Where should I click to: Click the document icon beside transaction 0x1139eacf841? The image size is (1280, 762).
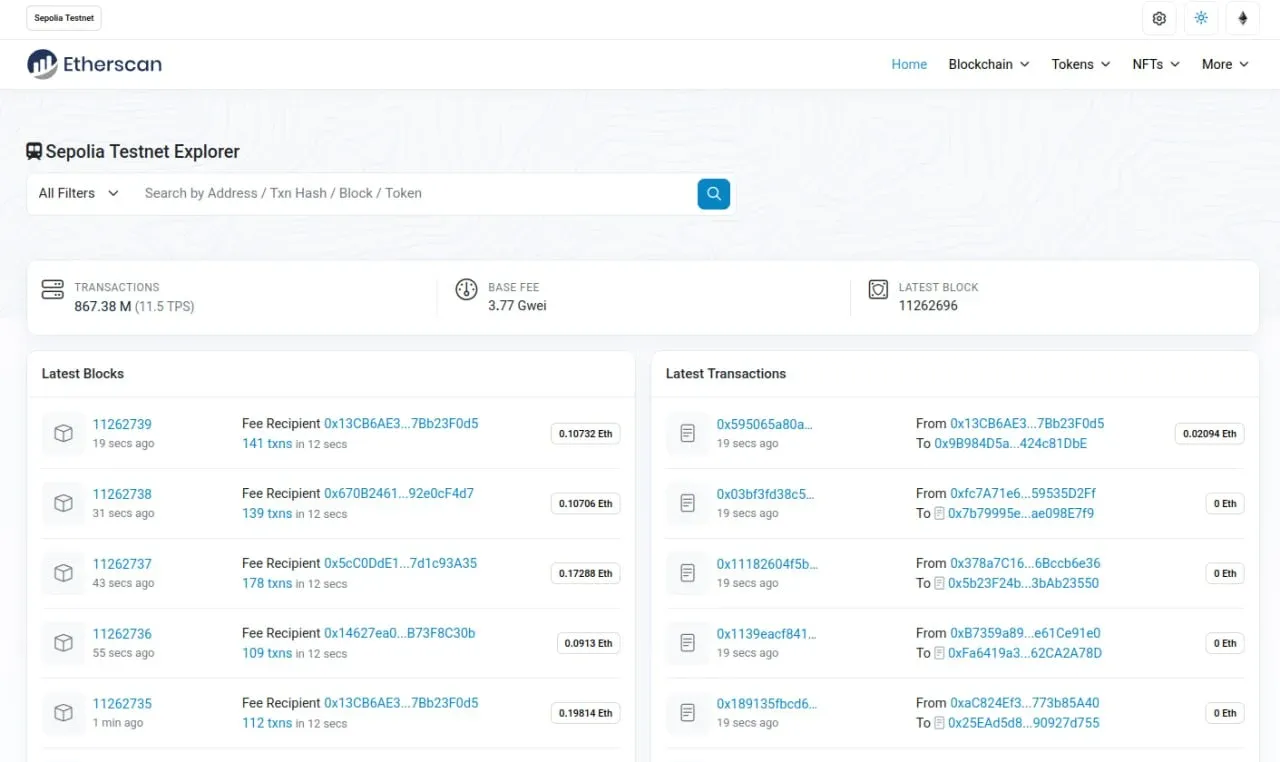687,643
